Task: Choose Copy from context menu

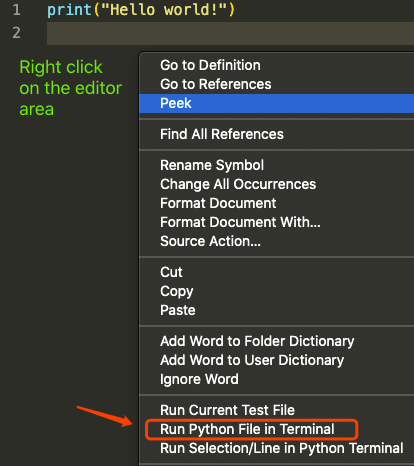Action: point(277,291)
